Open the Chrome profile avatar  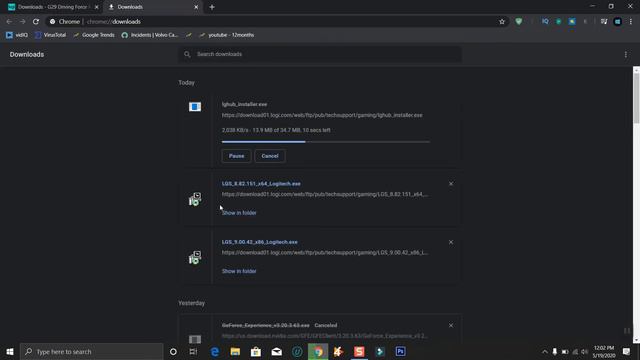(618, 22)
